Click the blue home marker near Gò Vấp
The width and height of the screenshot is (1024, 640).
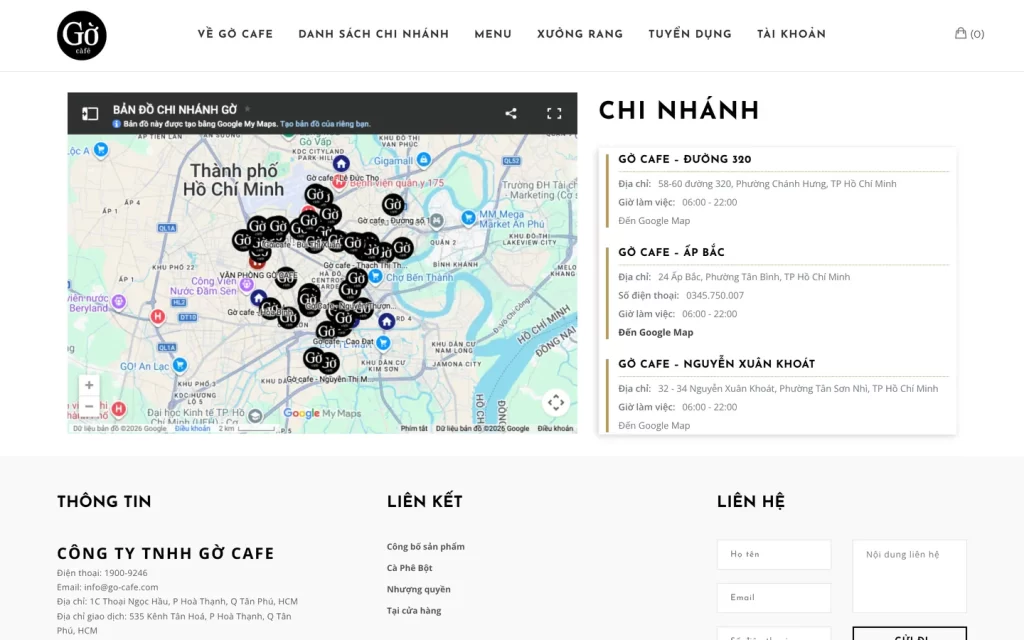(341, 163)
